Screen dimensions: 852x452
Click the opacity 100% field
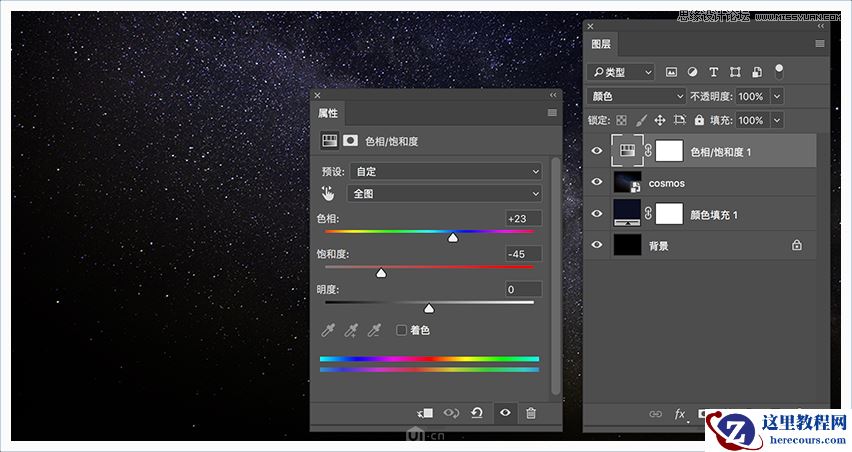(753, 96)
